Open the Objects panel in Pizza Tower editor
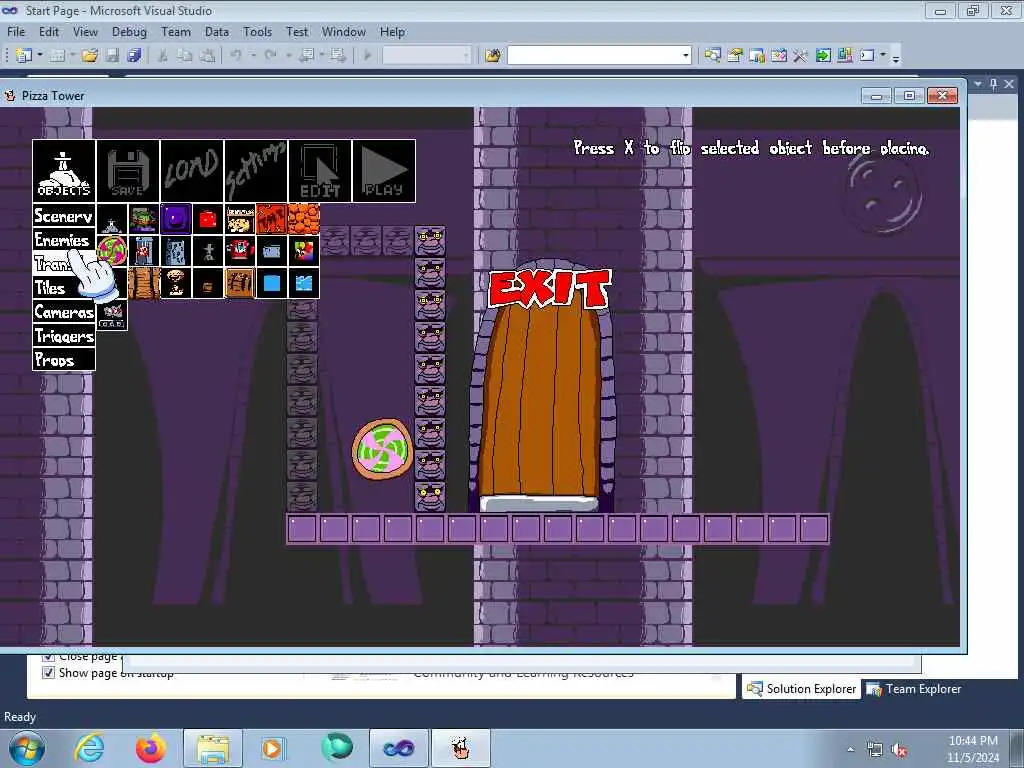 point(64,170)
